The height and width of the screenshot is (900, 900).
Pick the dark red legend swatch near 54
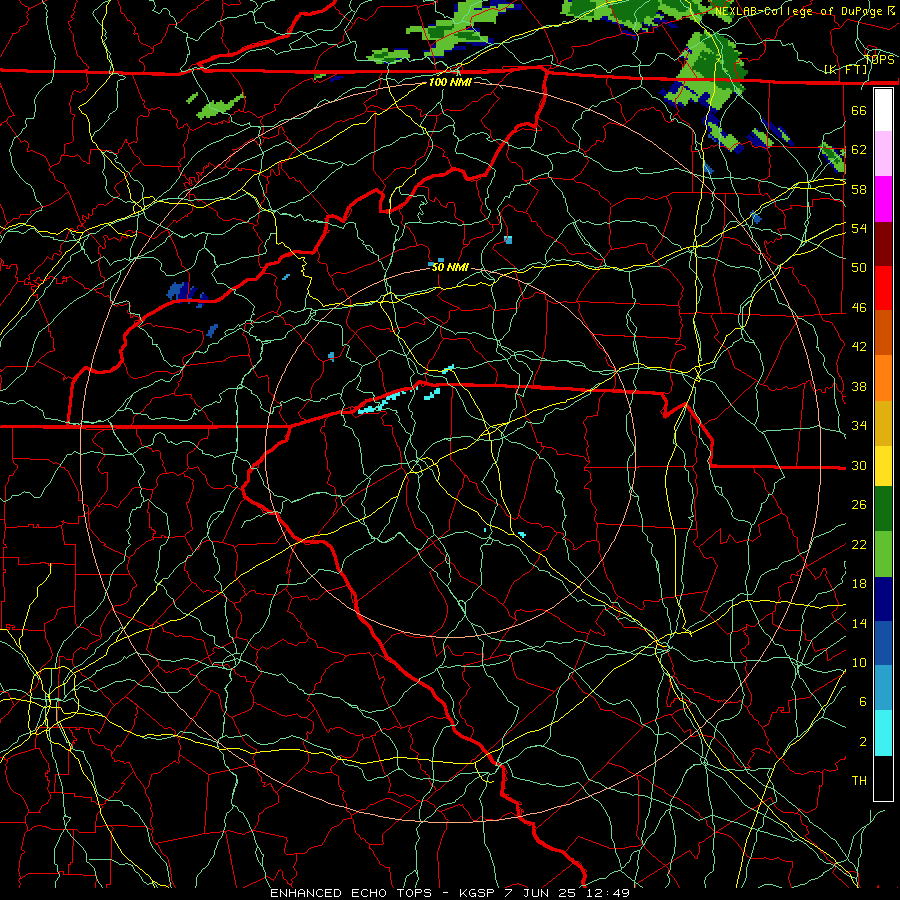click(883, 244)
